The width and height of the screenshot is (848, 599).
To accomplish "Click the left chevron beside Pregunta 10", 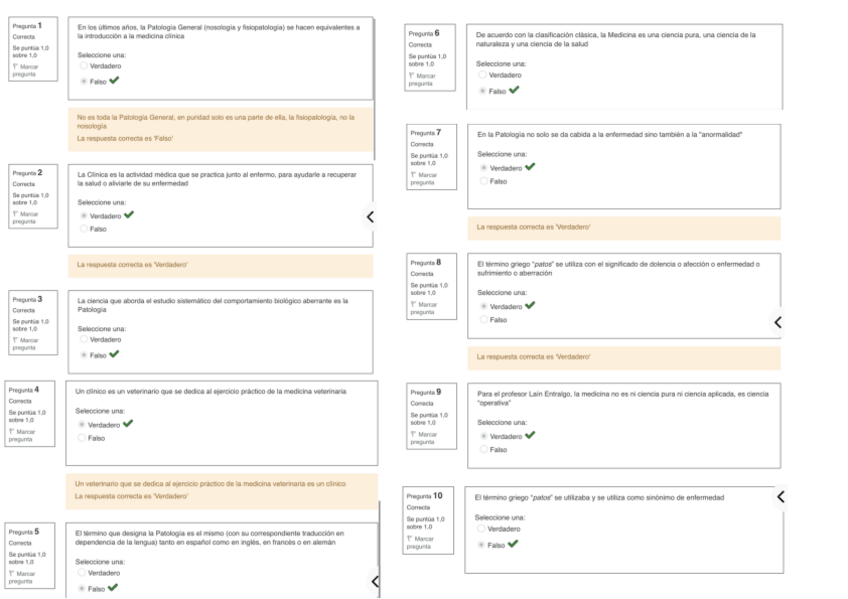I will 781,496.
